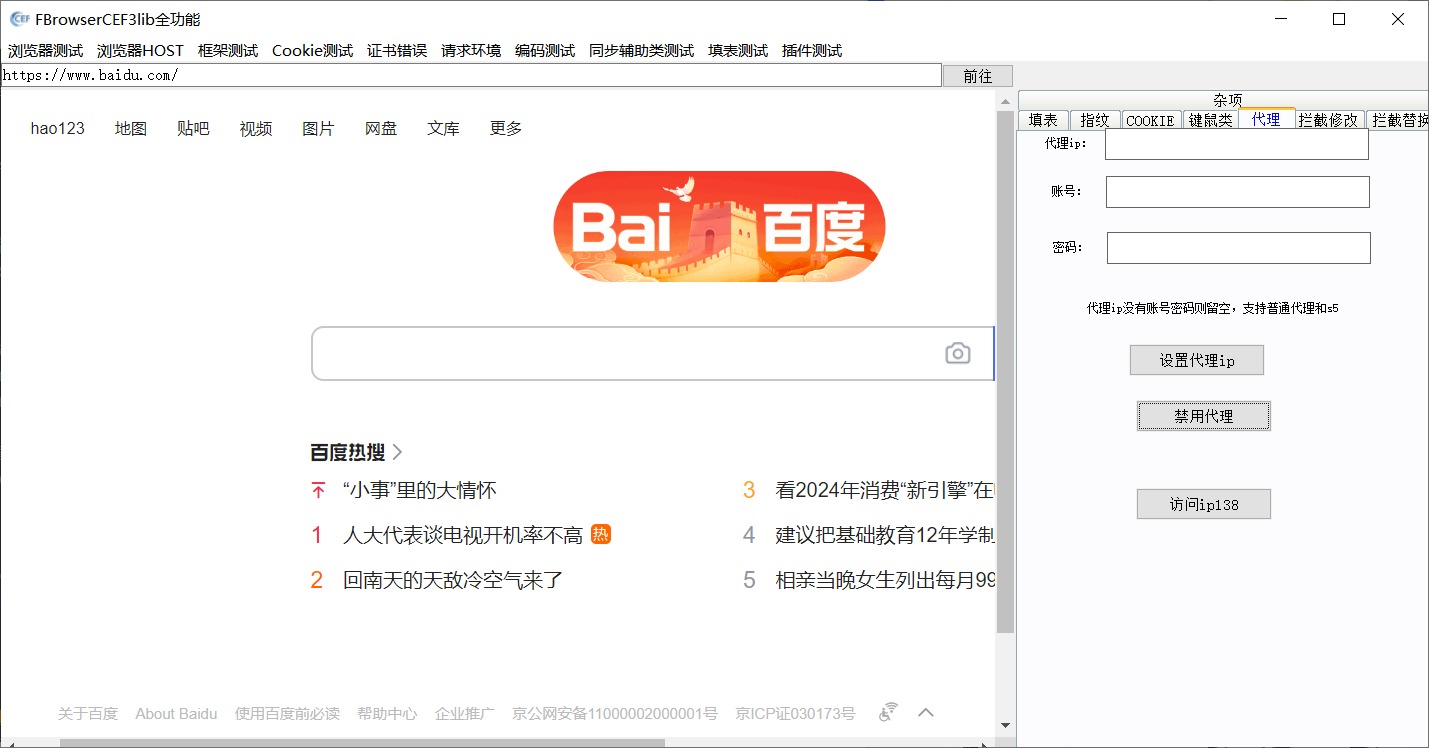Open hot search 相亲当晚女生列出每月
This screenshot has height=748, width=1429.
pos(884,580)
